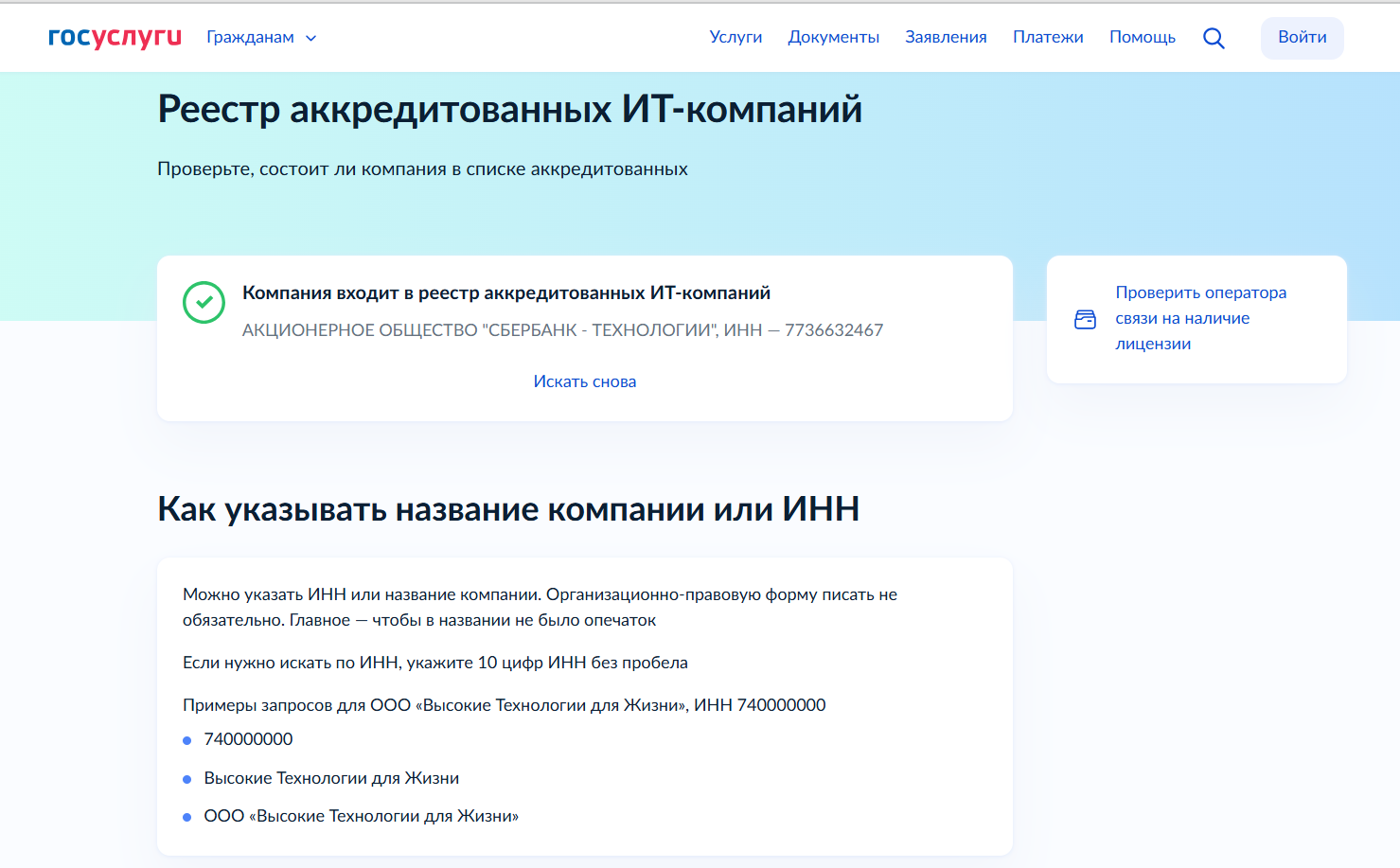
Task: Click the Искать снова link
Action: (x=585, y=381)
